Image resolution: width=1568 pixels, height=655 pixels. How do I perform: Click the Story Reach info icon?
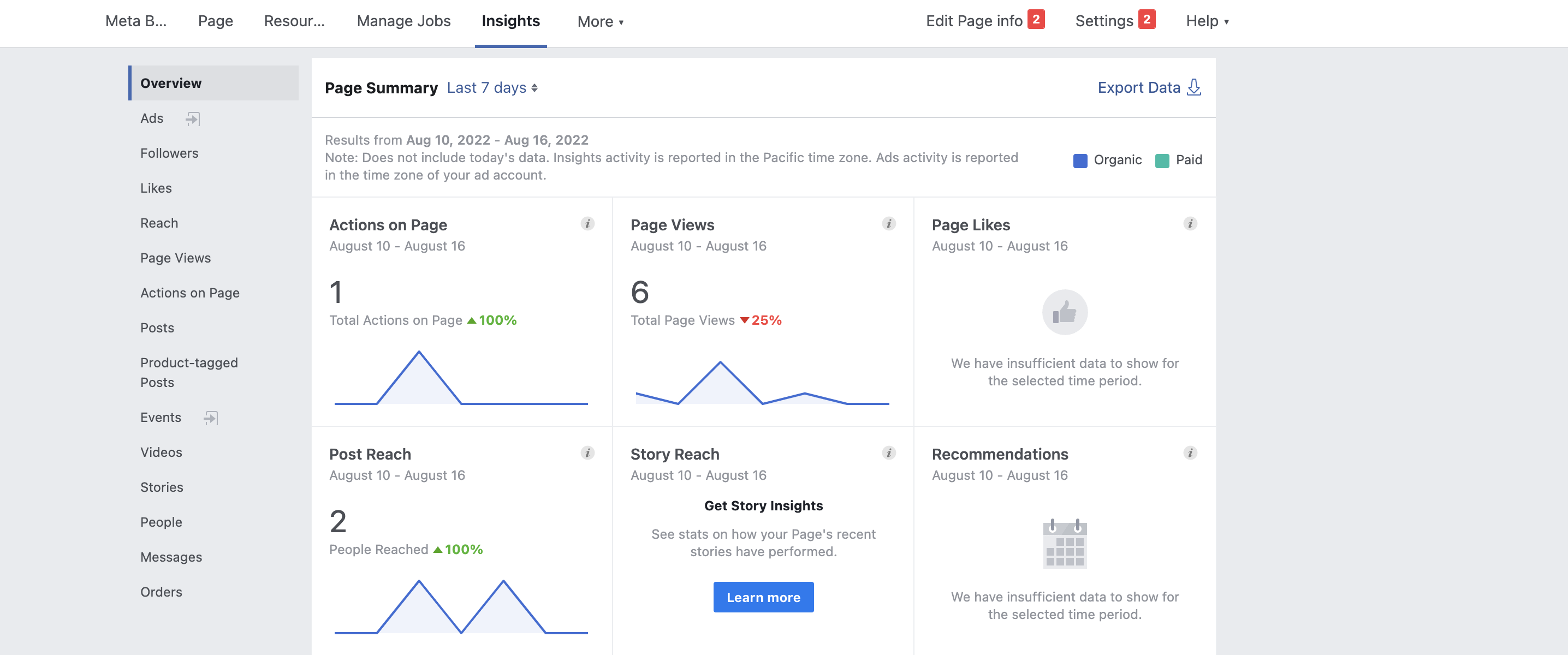pos(889,453)
